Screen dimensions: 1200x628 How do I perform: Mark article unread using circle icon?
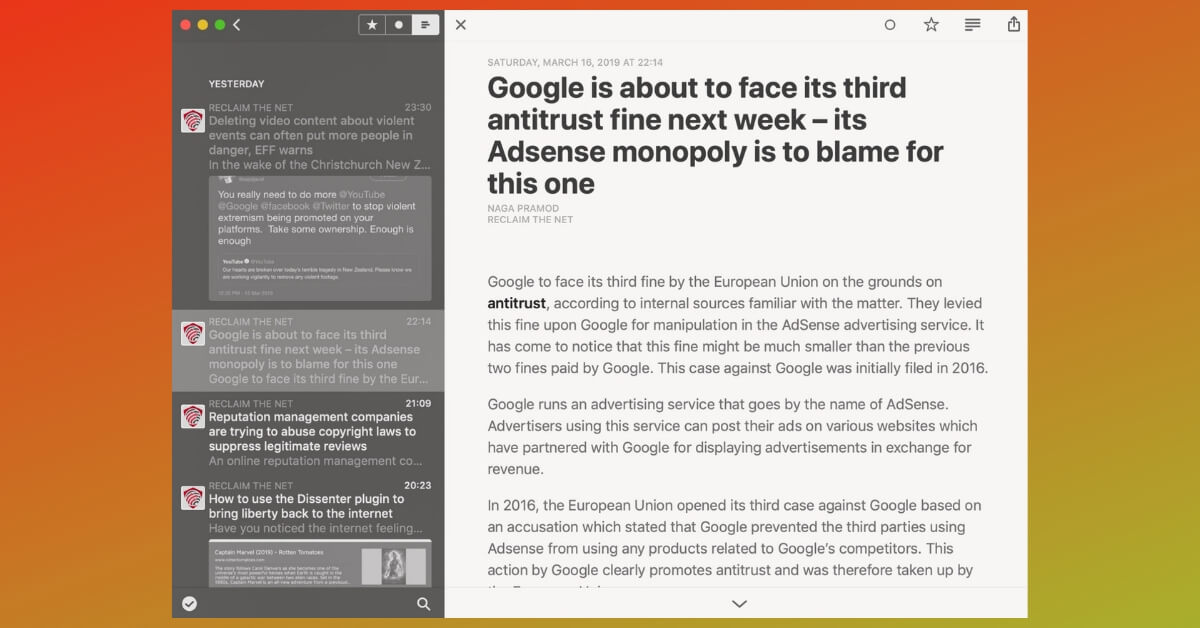(890, 25)
